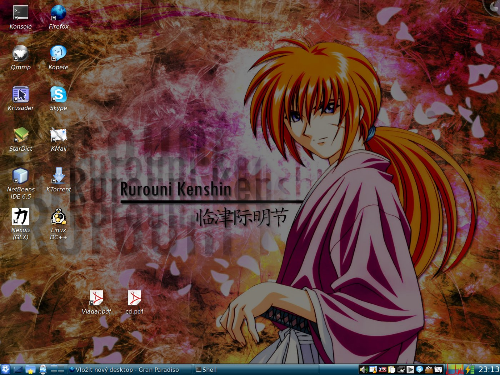
Task: Click the blue round messenger tray icon
Action: pyautogui.click(x=420, y=369)
